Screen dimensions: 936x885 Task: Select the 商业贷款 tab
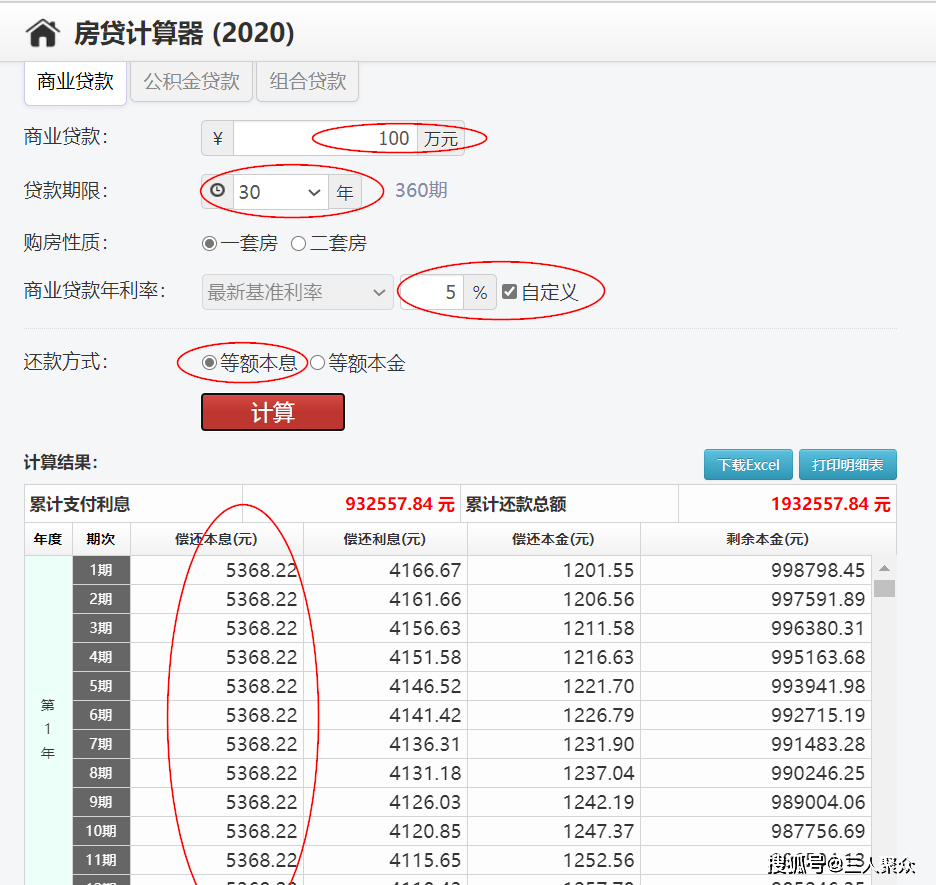coord(75,82)
